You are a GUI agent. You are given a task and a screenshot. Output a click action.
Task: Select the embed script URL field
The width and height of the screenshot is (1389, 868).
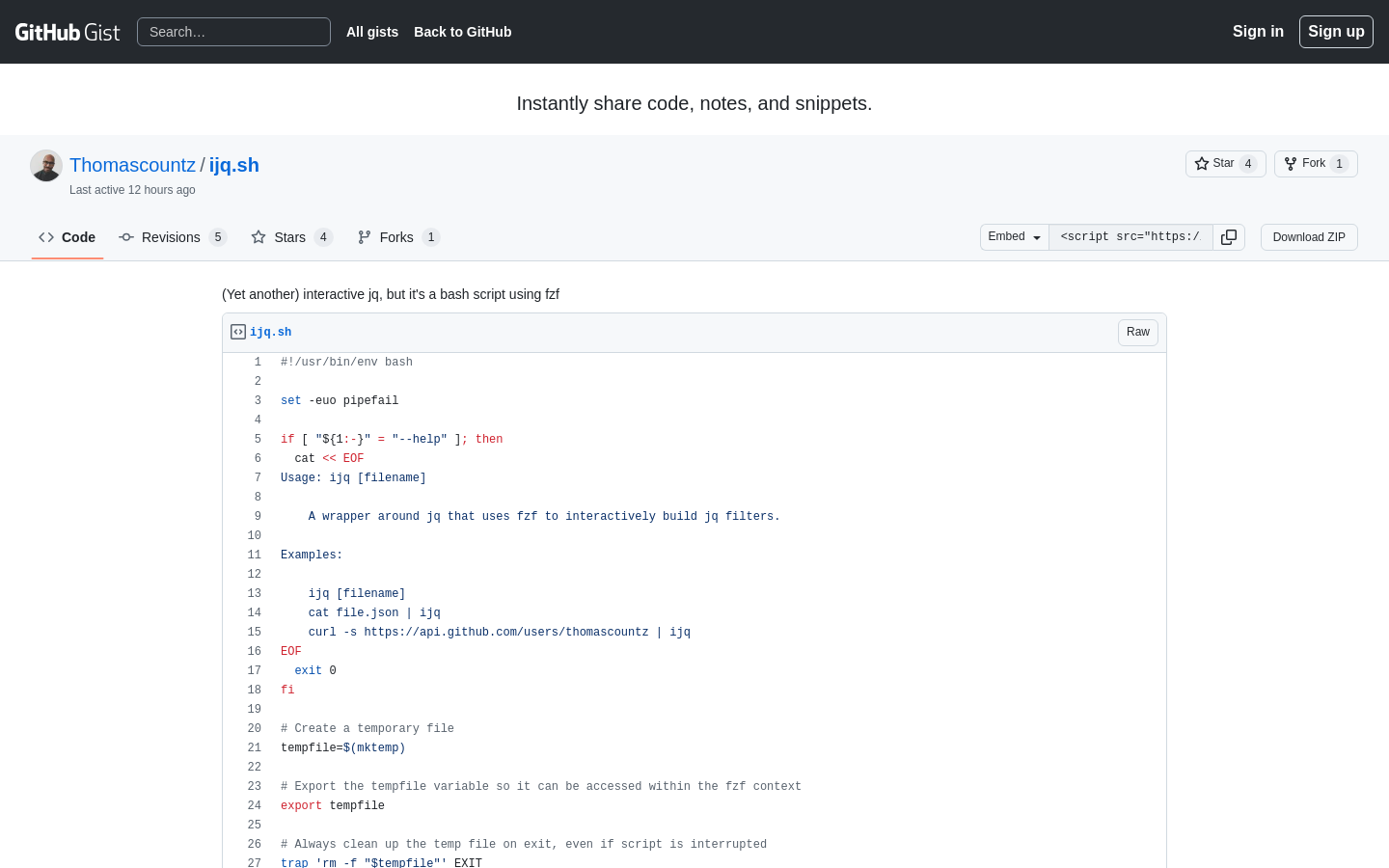(x=1130, y=237)
